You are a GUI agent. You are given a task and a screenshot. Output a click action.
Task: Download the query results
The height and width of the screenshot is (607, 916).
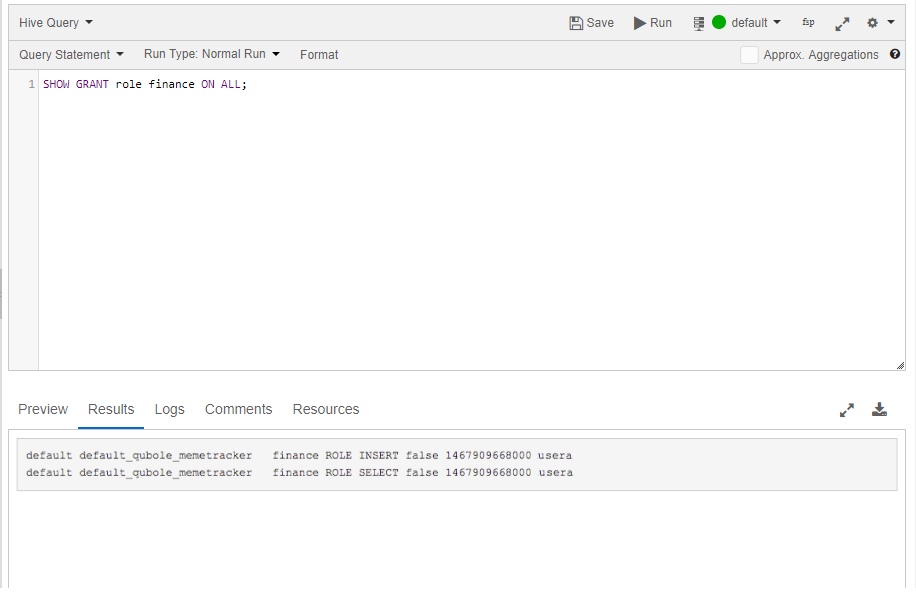click(879, 410)
